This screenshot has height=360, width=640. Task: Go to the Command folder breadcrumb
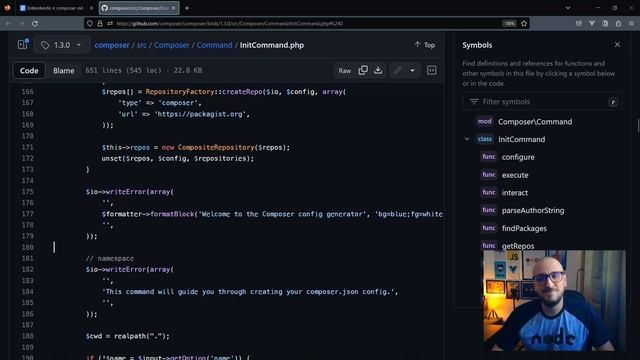[214, 45]
